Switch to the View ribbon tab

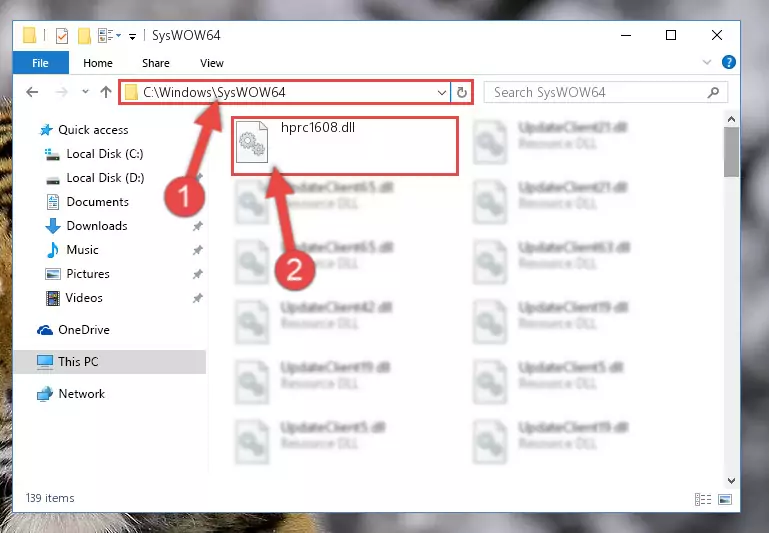point(211,63)
